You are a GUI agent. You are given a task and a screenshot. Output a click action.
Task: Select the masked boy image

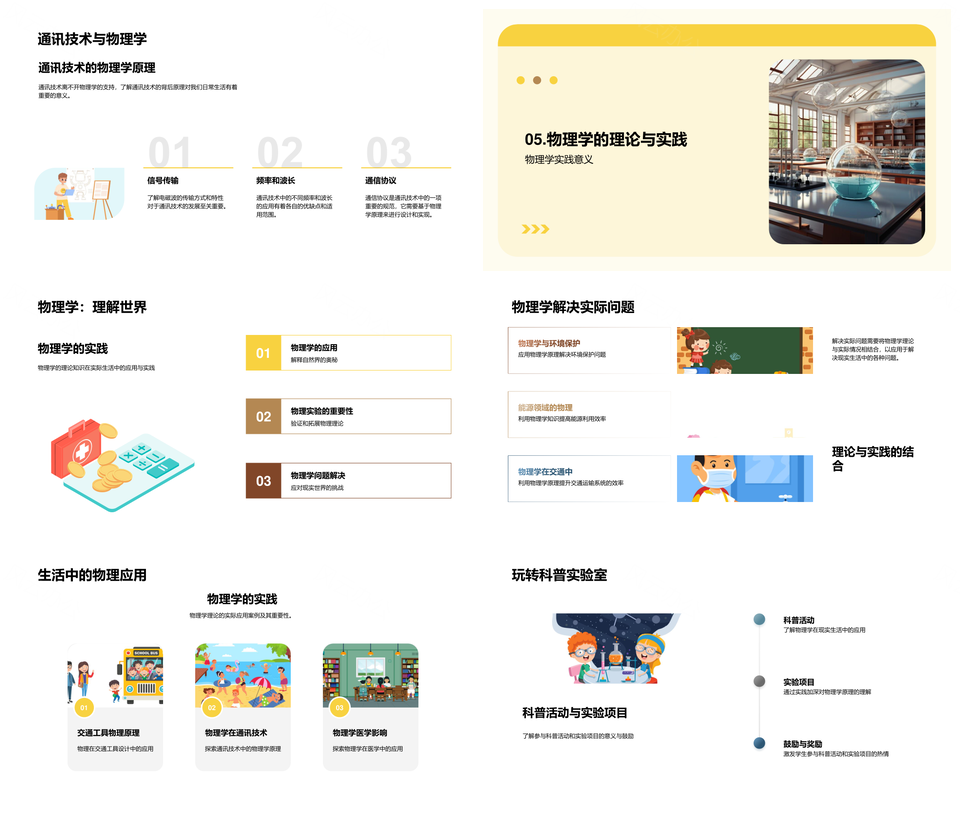point(744,478)
